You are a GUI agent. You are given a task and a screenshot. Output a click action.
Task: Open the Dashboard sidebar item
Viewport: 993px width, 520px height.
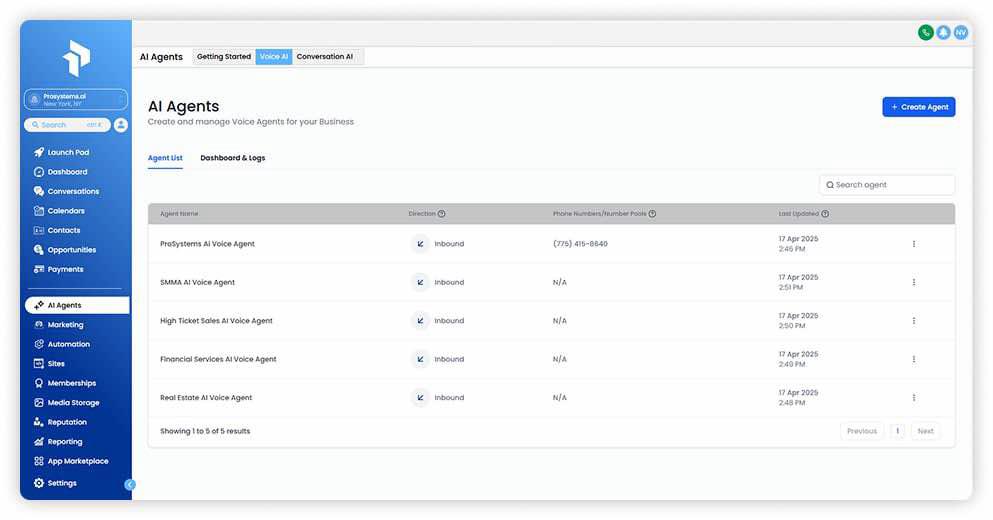tap(61, 172)
